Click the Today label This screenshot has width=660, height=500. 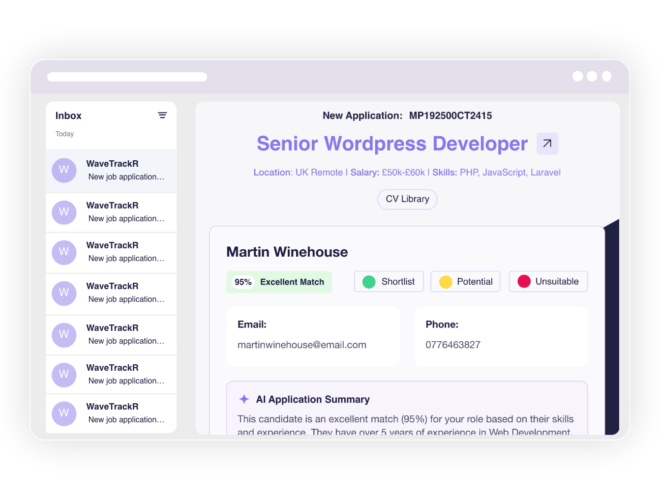coord(64,134)
